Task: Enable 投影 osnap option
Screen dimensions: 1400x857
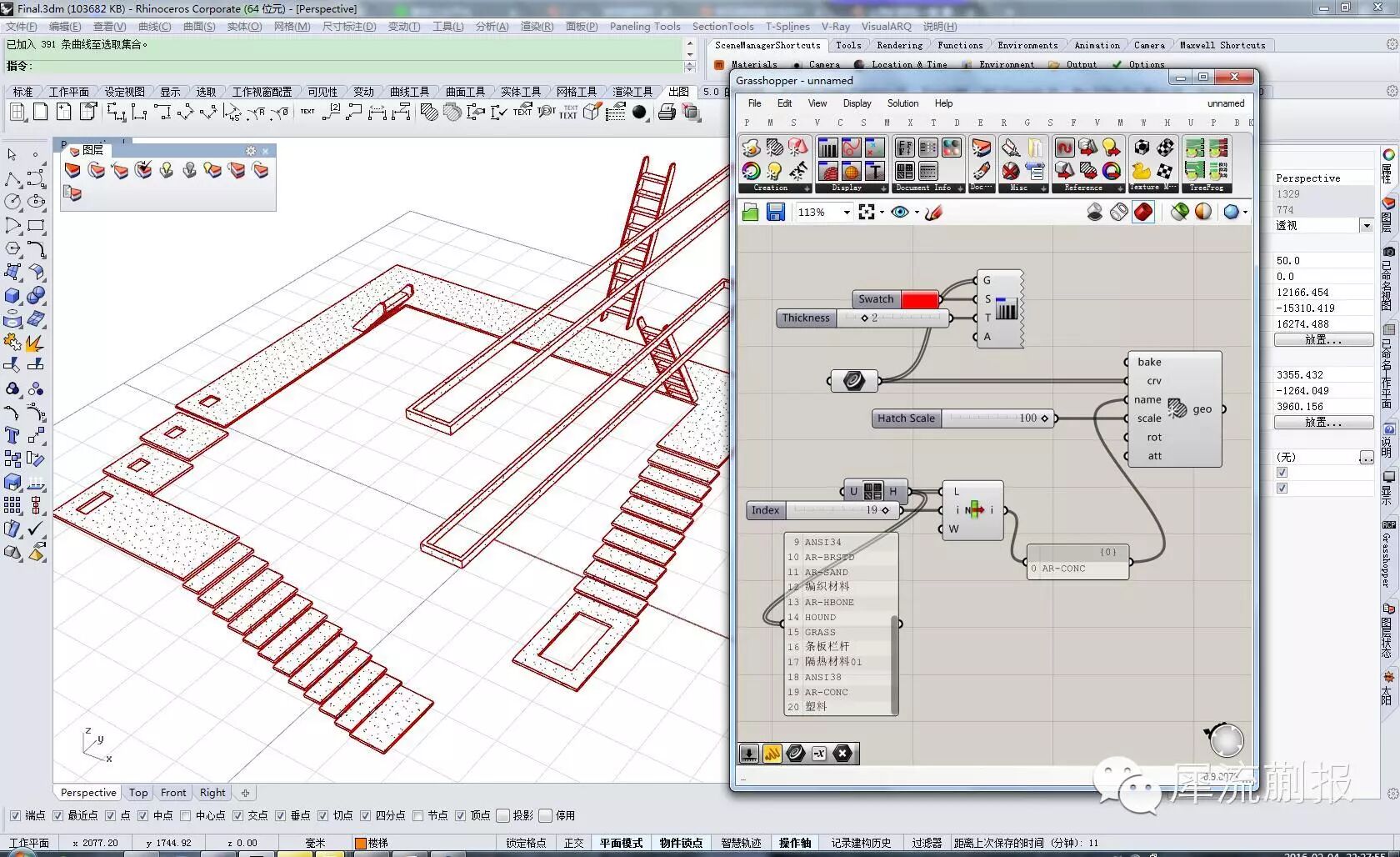Action: (x=502, y=815)
